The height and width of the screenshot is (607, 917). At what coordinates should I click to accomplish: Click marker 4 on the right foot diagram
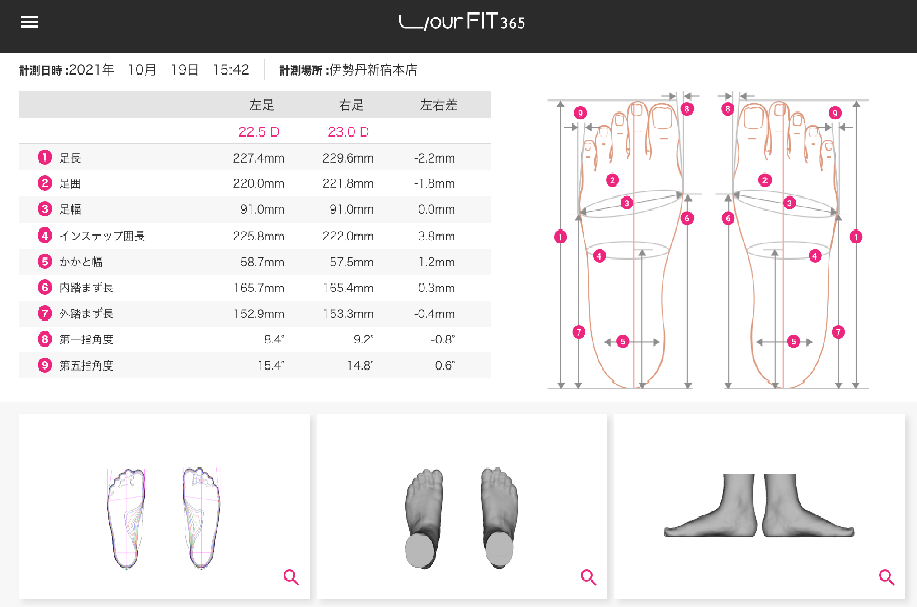tap(815, 256)
